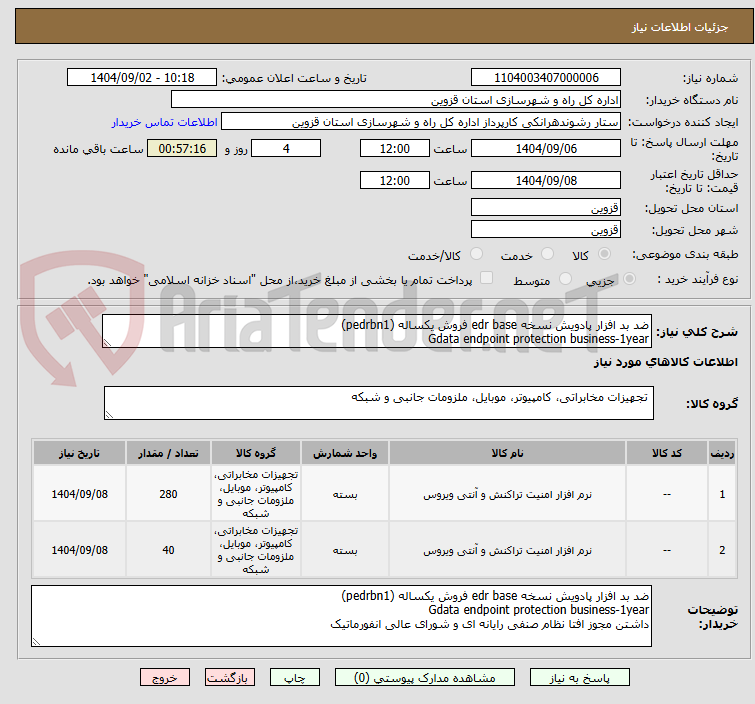Click the واحد شمارش column header
This screenshot has width=755, height=704.
[345, 453]
